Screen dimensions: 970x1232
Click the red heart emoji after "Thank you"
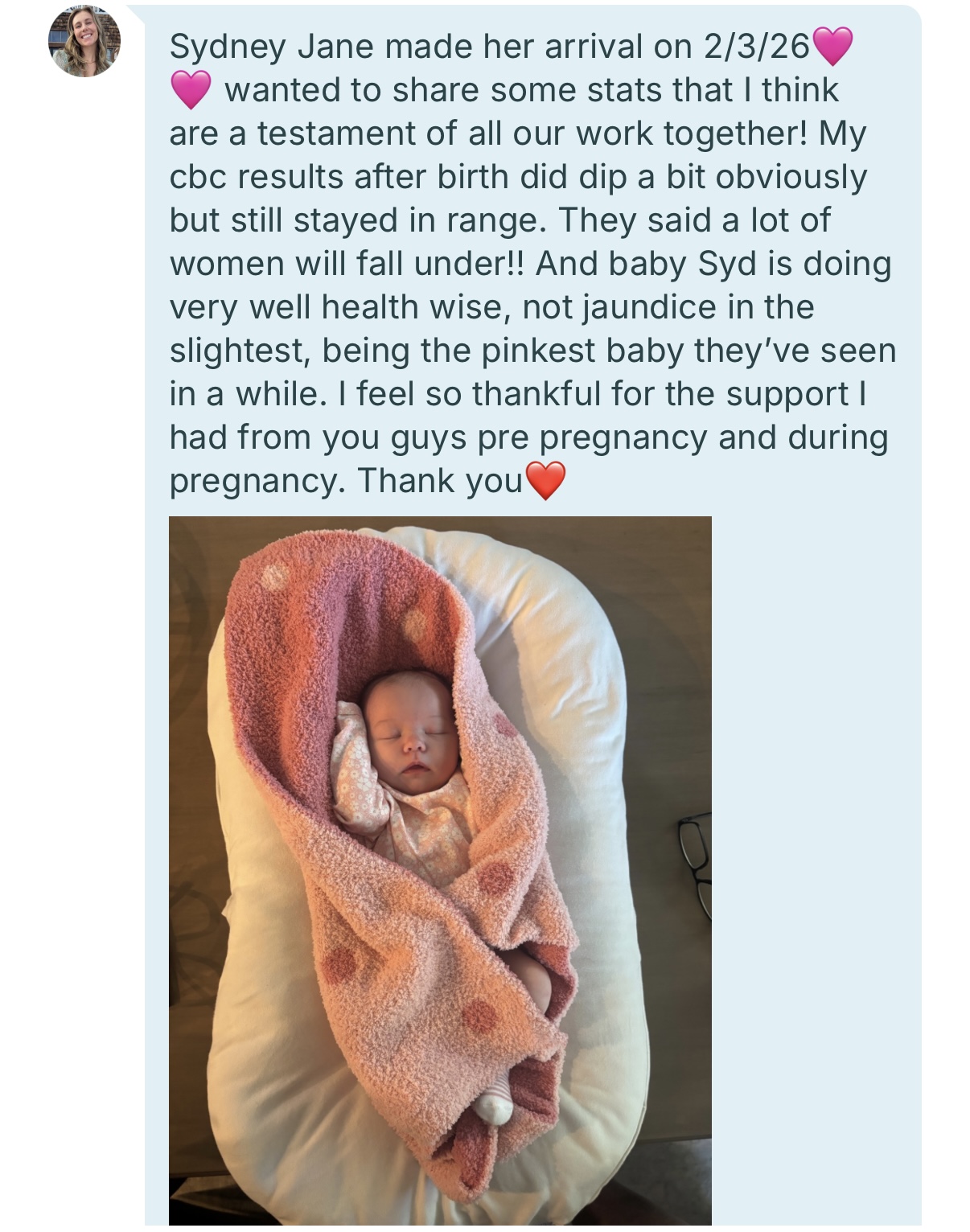click(545, 480)
